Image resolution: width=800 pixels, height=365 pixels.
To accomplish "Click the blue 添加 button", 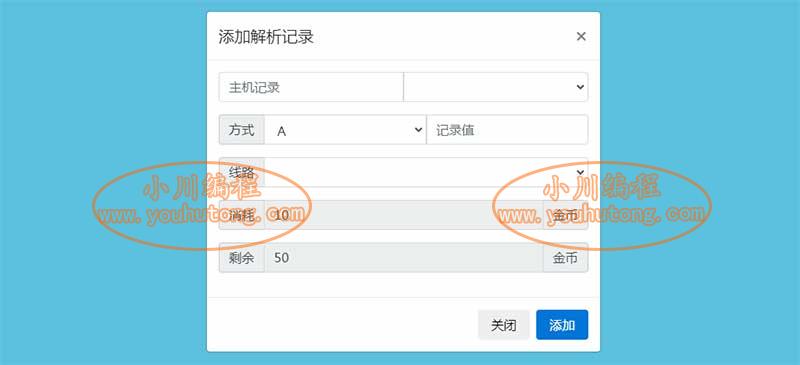I will (562, 325).
